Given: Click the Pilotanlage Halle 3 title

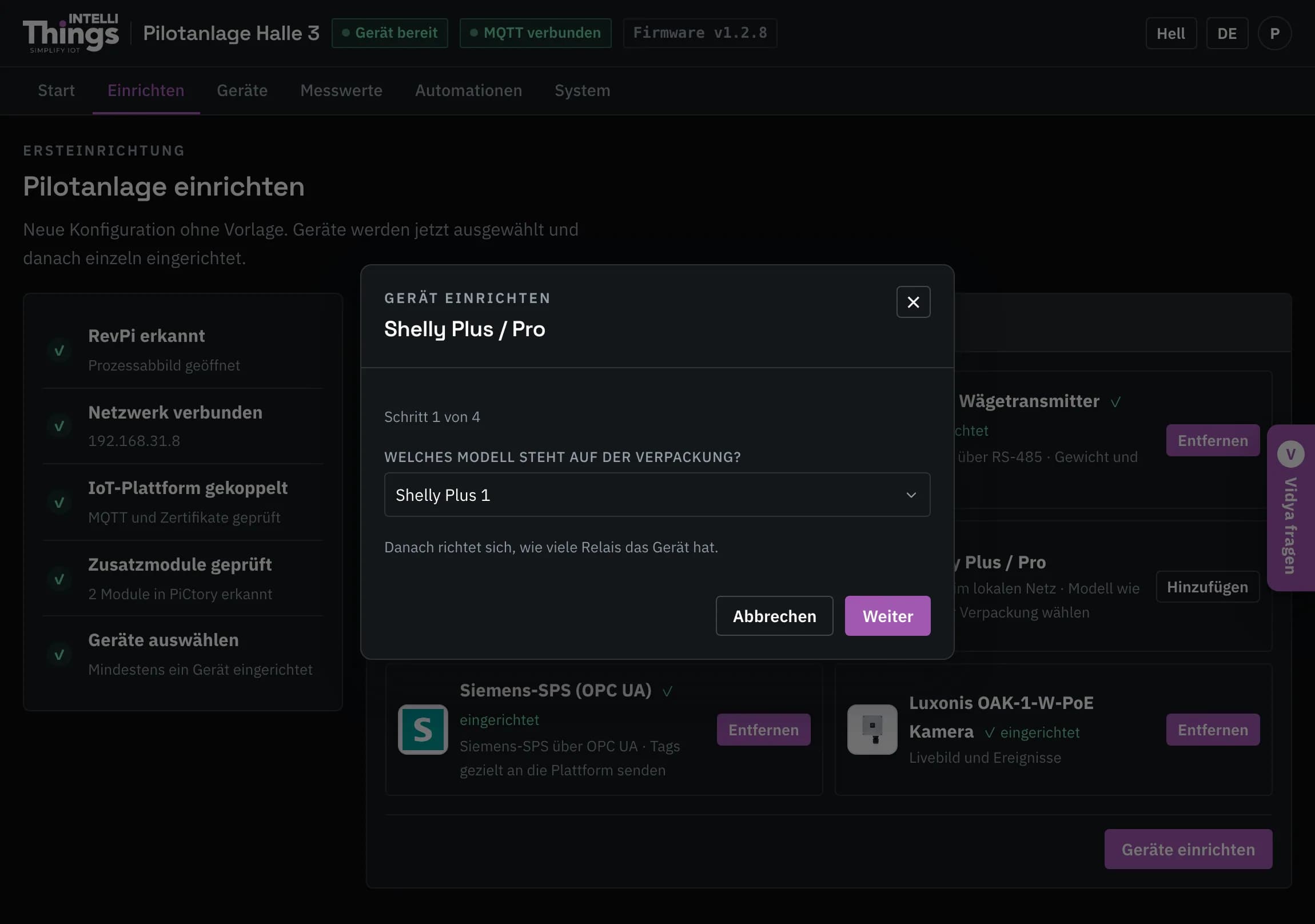Looking at the screenshot, I should [x=231, y=33].
